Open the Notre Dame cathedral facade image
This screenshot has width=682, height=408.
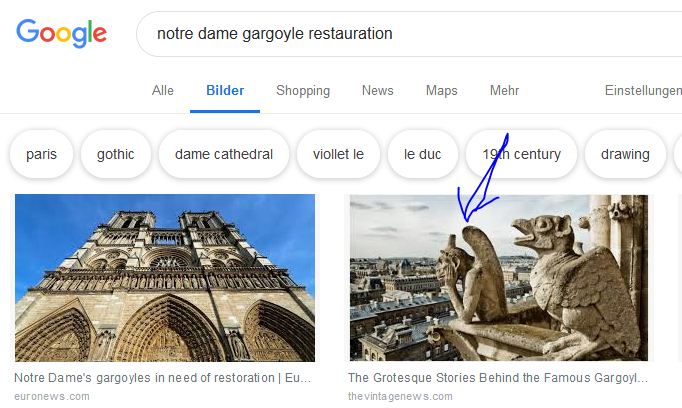[x=165, y=277]
